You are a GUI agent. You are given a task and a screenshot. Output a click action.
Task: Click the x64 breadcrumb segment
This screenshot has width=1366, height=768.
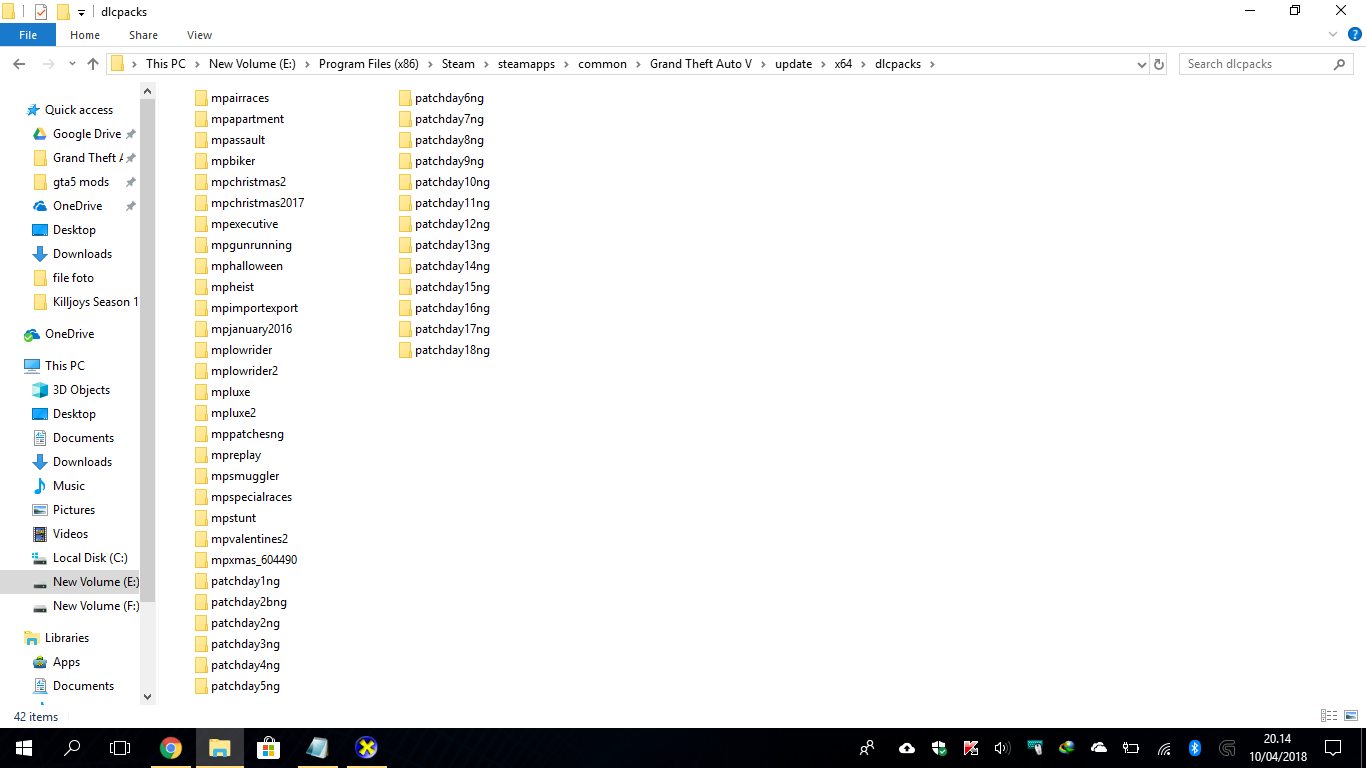pos(844,64)
